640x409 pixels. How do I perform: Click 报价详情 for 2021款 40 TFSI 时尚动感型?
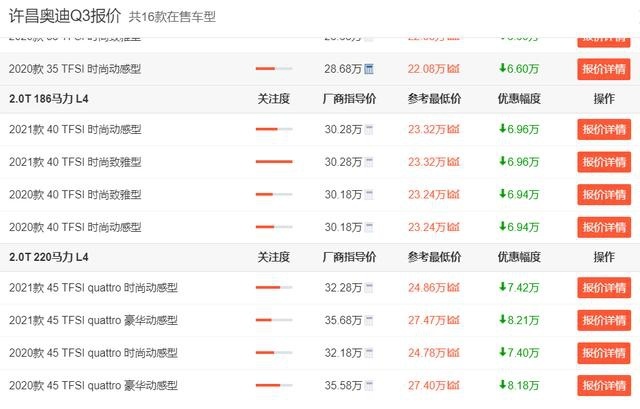pos(604,130)
